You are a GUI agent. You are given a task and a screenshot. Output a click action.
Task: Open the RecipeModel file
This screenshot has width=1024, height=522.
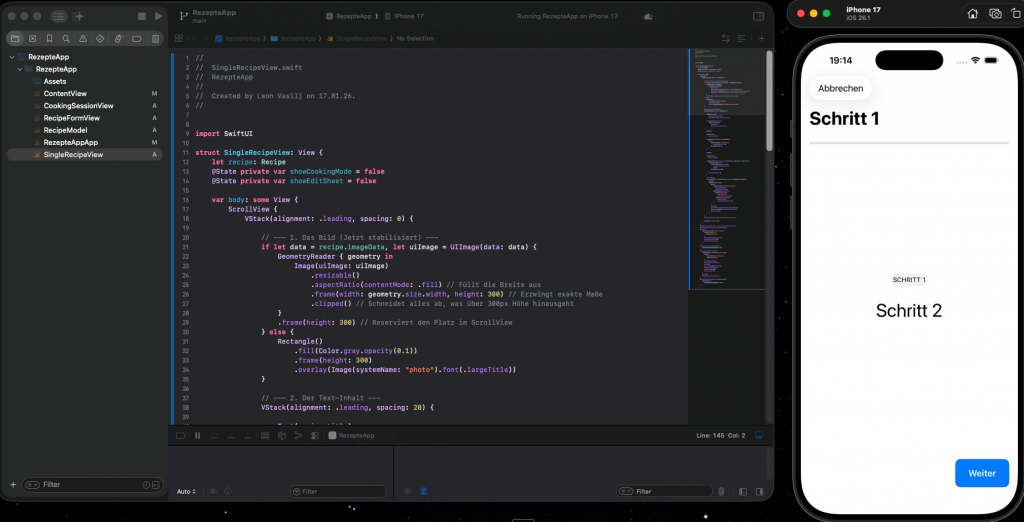(x=65, y=130)
